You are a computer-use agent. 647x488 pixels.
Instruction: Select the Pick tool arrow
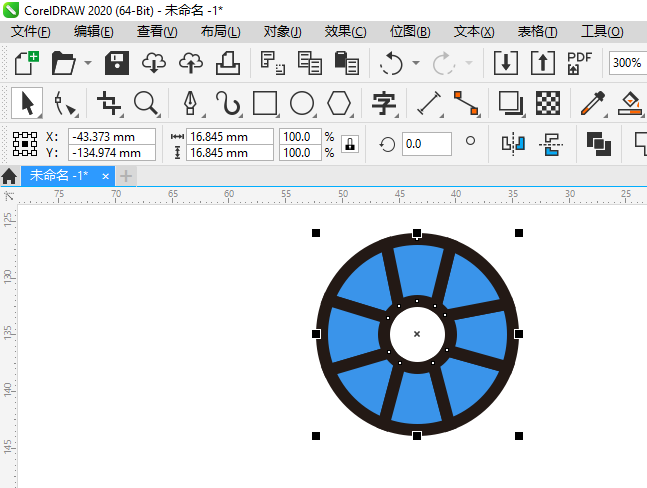pos(27,103)
